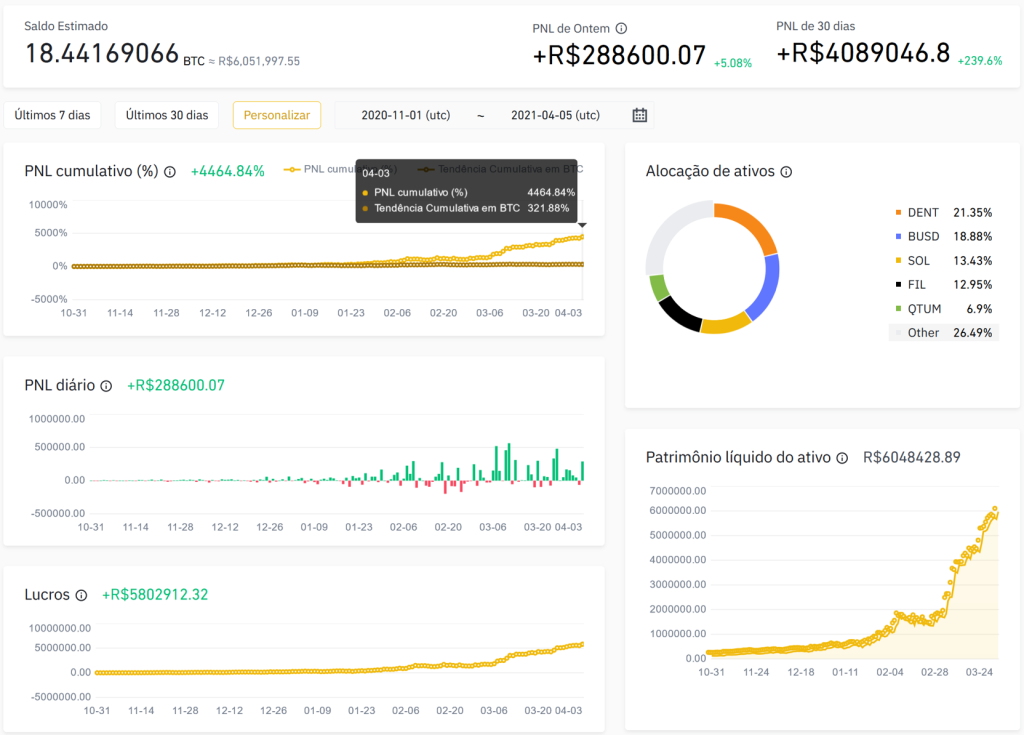Click the Patrimônio líquido do ativo info icon
This screenshot has width=1024, height=735.
tap(842, 458)
